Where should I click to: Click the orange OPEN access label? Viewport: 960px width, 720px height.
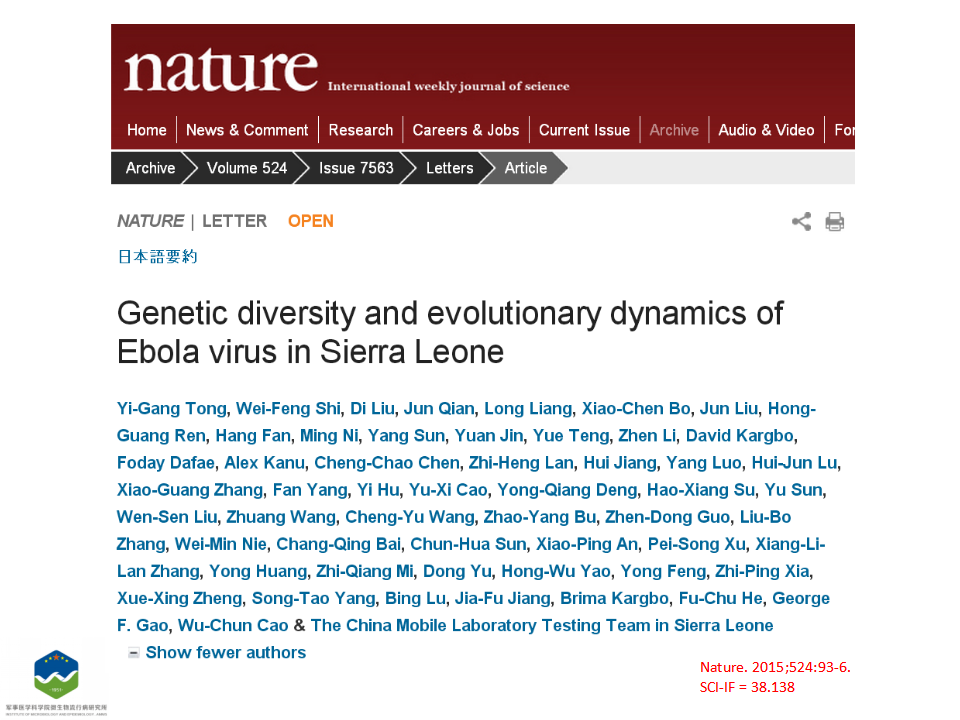pyautogui.click(x=310, y=221)
